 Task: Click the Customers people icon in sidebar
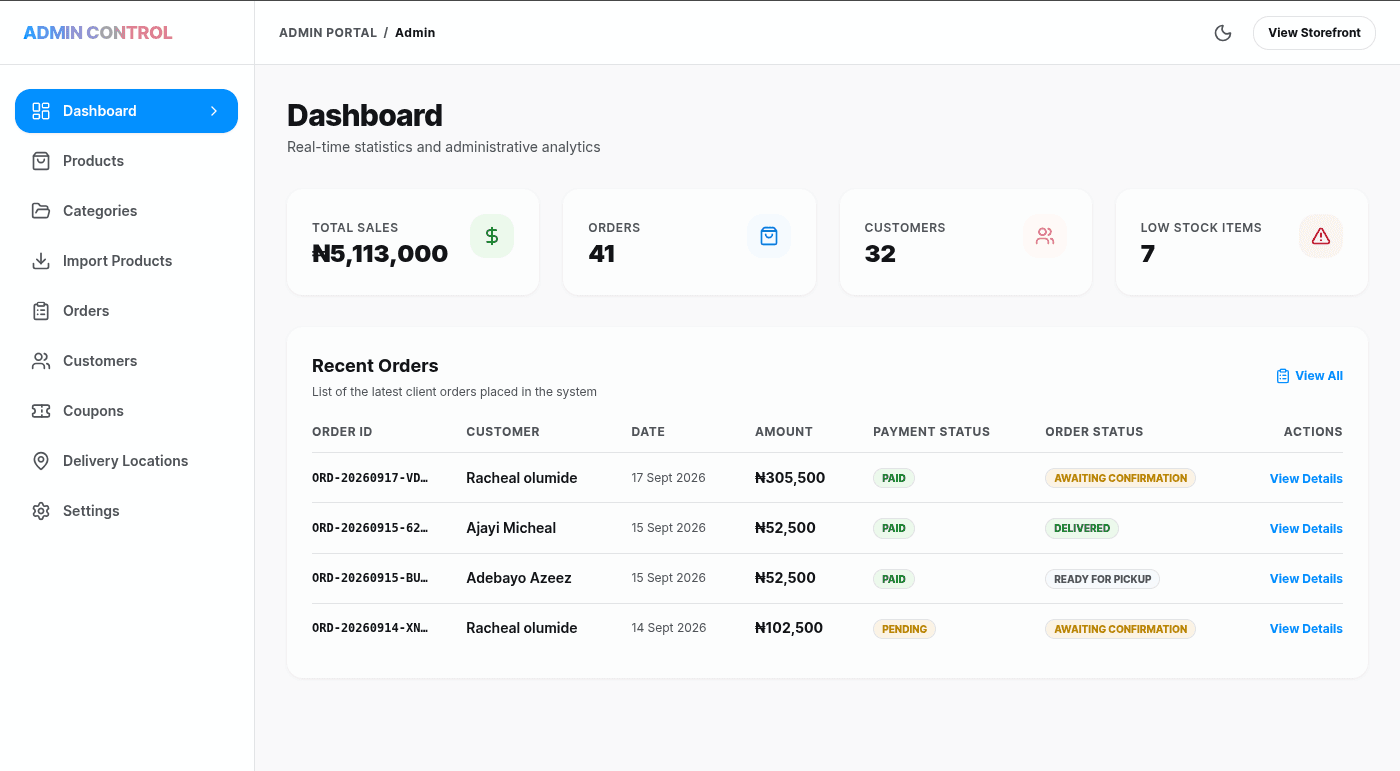(x=41, y=361)
